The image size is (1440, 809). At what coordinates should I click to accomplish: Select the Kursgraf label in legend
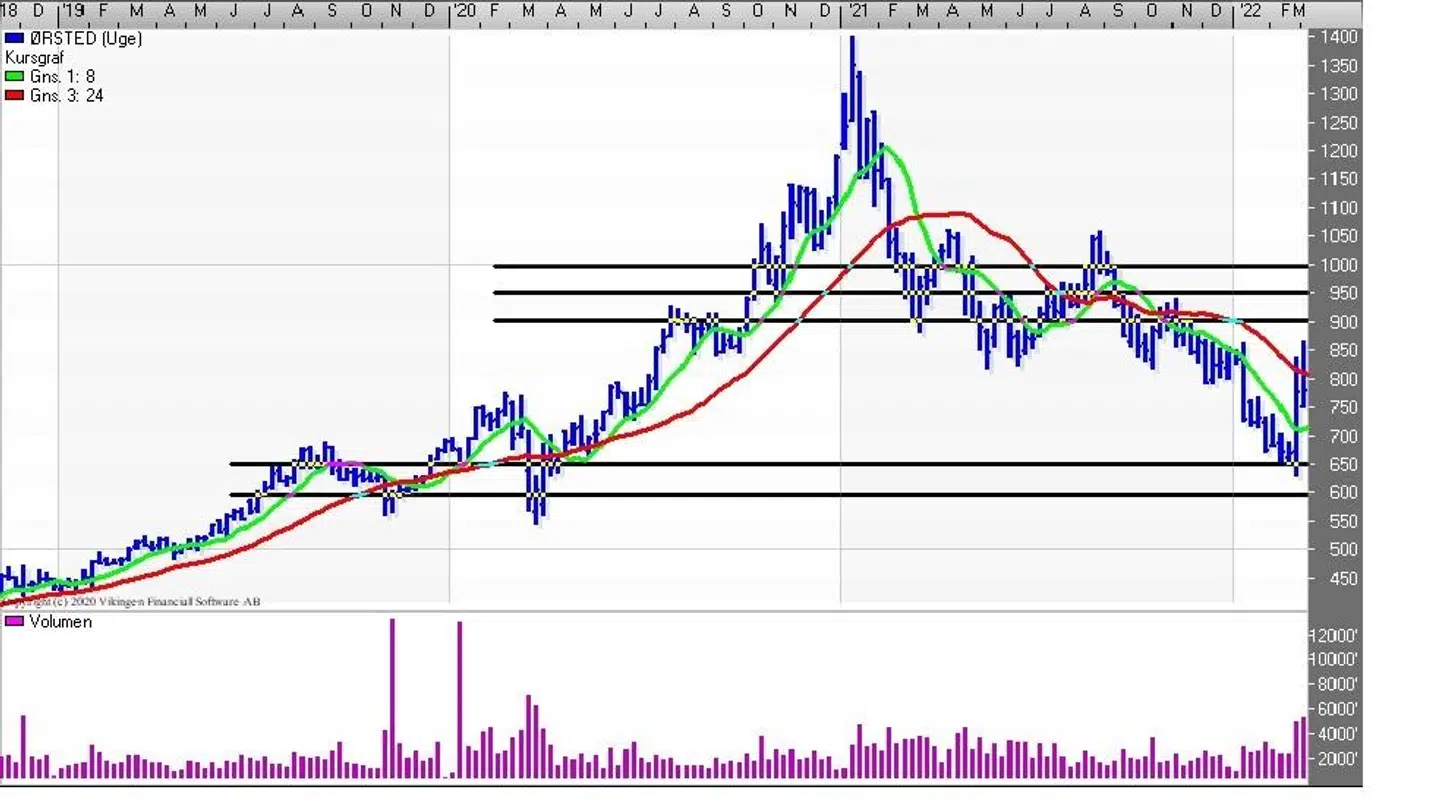coord(34,58)
